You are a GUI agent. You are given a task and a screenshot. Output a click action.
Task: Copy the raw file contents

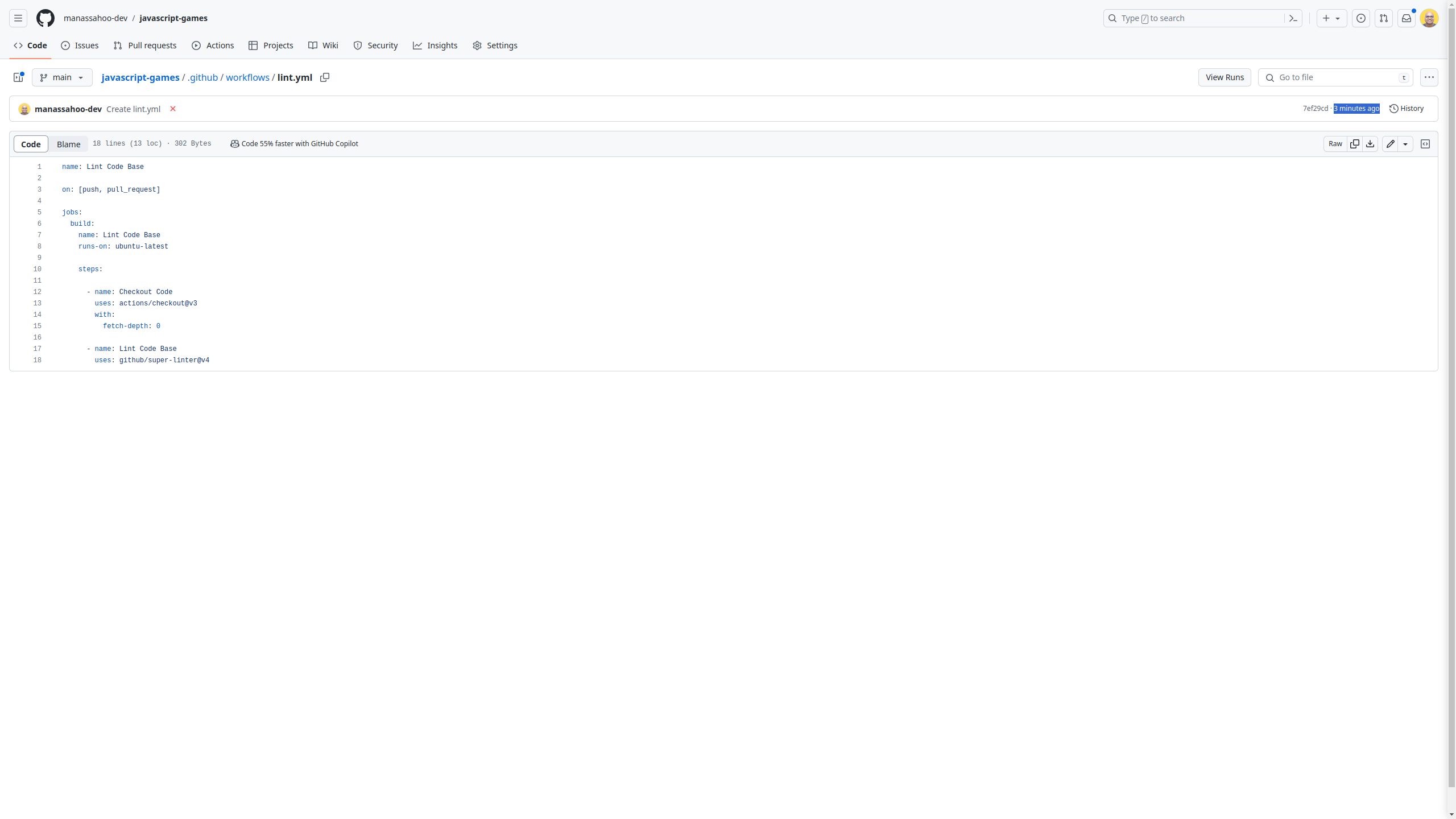(1355, 144)
